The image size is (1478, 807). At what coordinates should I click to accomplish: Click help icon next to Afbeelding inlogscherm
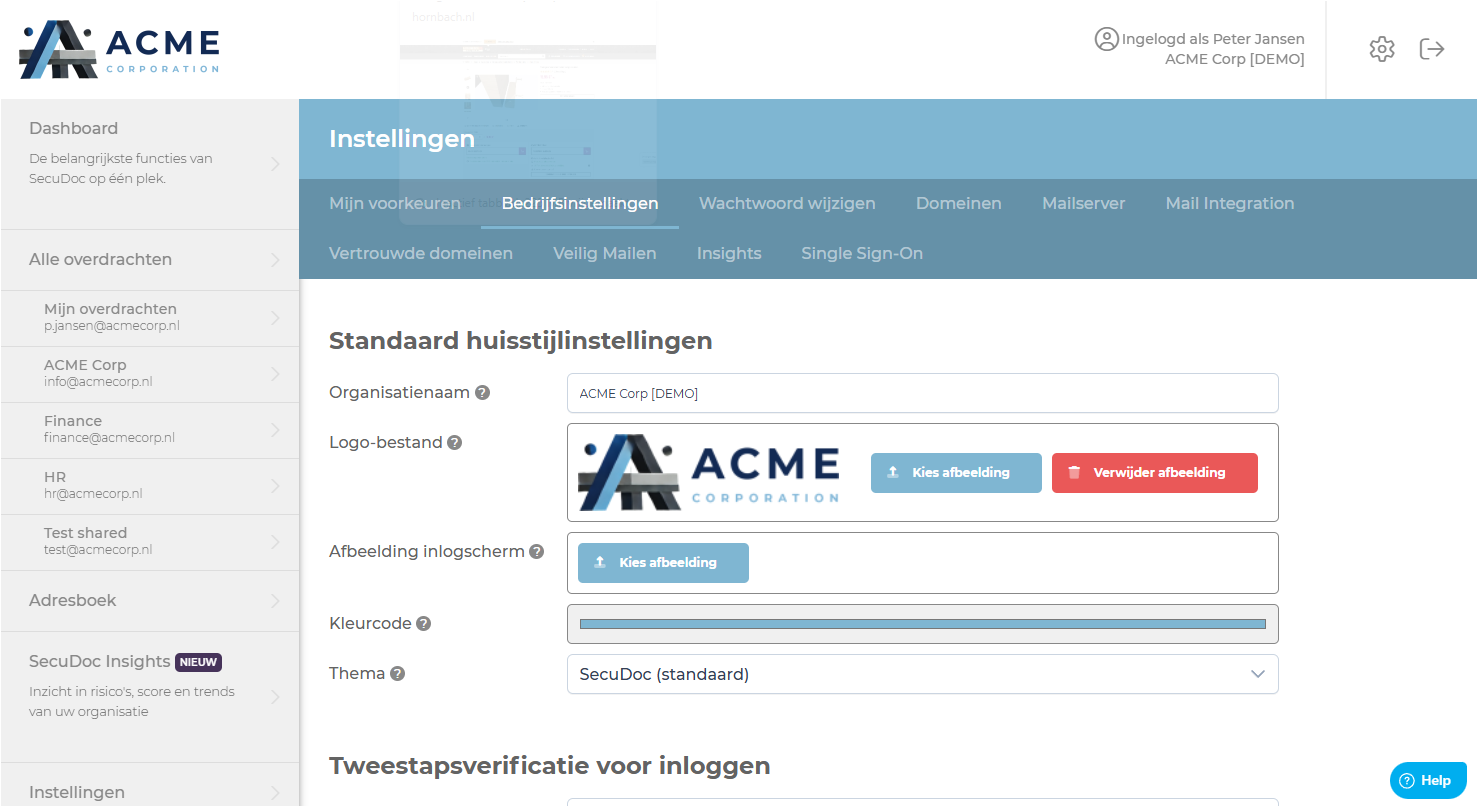(x=536, y=552)
